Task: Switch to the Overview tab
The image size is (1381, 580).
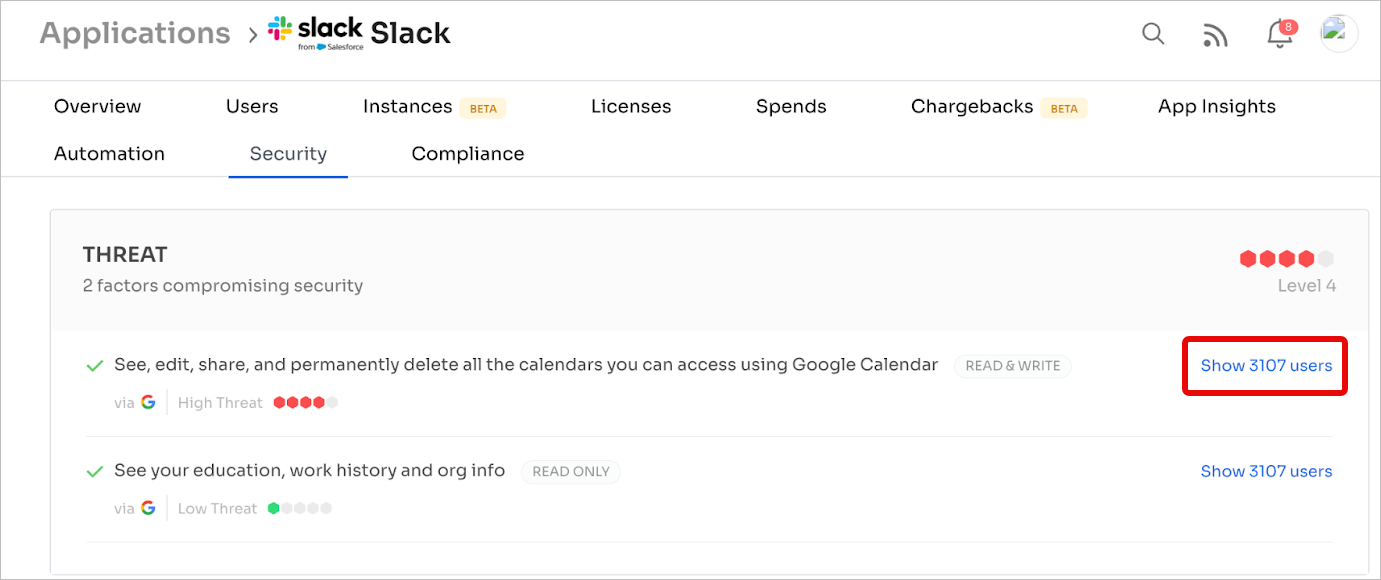Action: pos(97,107)
